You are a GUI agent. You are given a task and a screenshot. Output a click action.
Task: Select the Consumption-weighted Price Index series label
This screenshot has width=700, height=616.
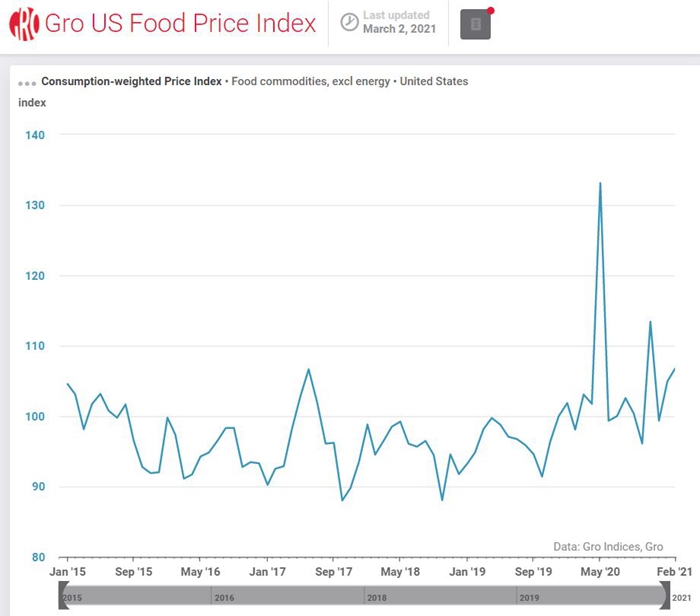(x=131, y=81)
